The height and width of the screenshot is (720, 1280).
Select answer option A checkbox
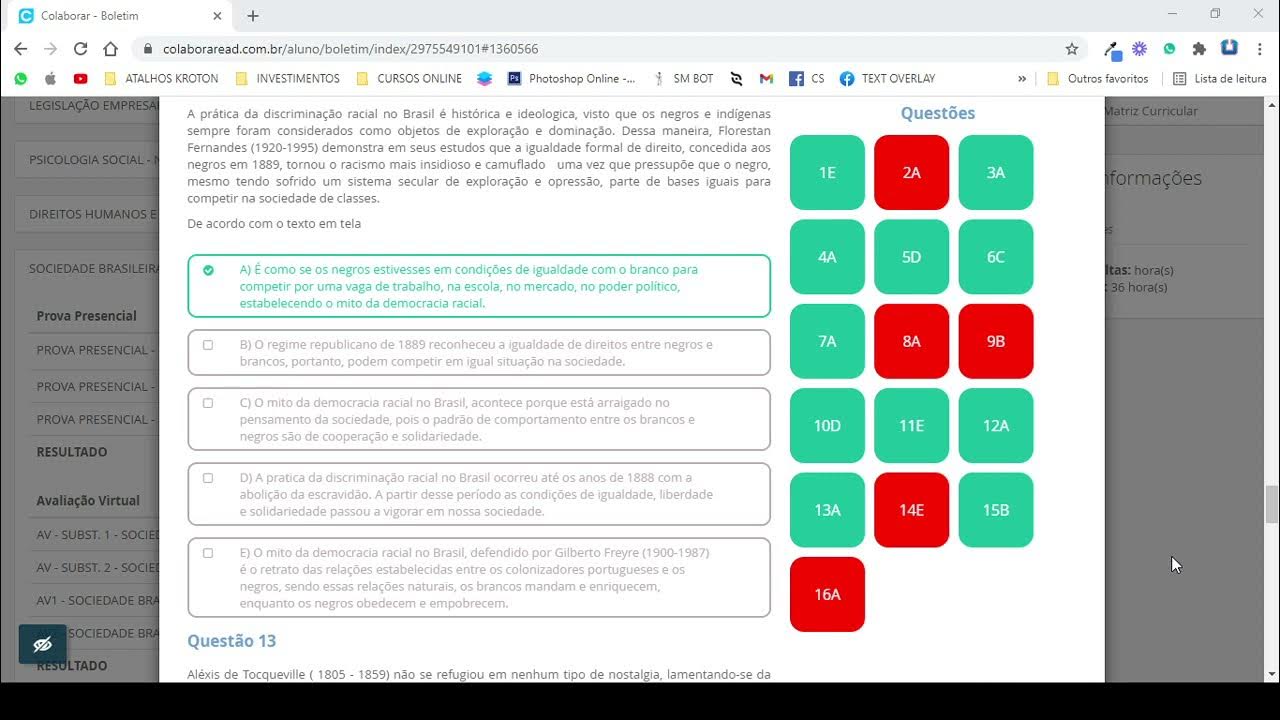[x=208, y=270]
